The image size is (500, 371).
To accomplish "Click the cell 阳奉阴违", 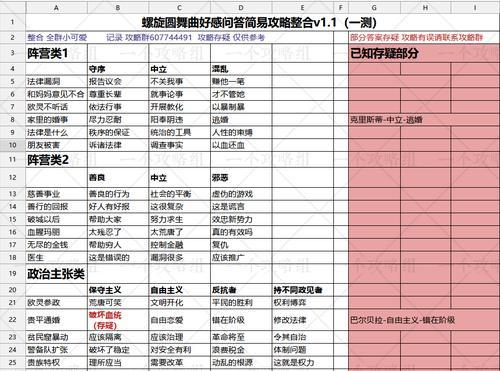I will [x=179, y=120].
